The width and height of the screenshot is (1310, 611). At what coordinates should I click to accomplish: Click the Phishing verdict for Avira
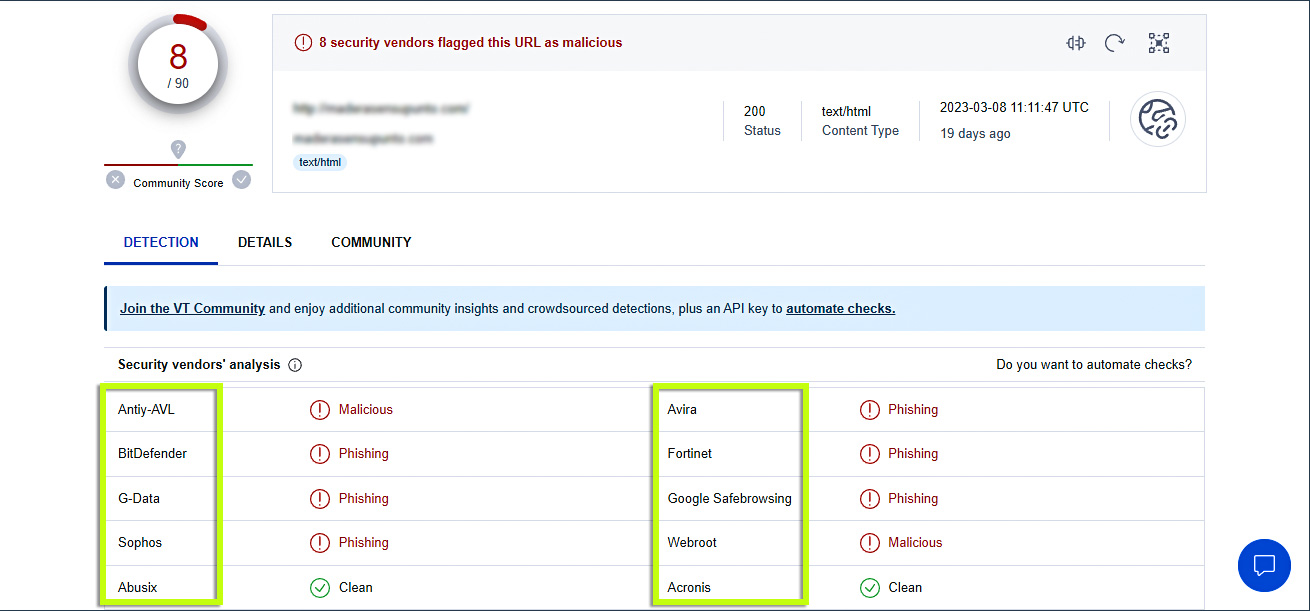pyautogui.click(x=913, y=409)
